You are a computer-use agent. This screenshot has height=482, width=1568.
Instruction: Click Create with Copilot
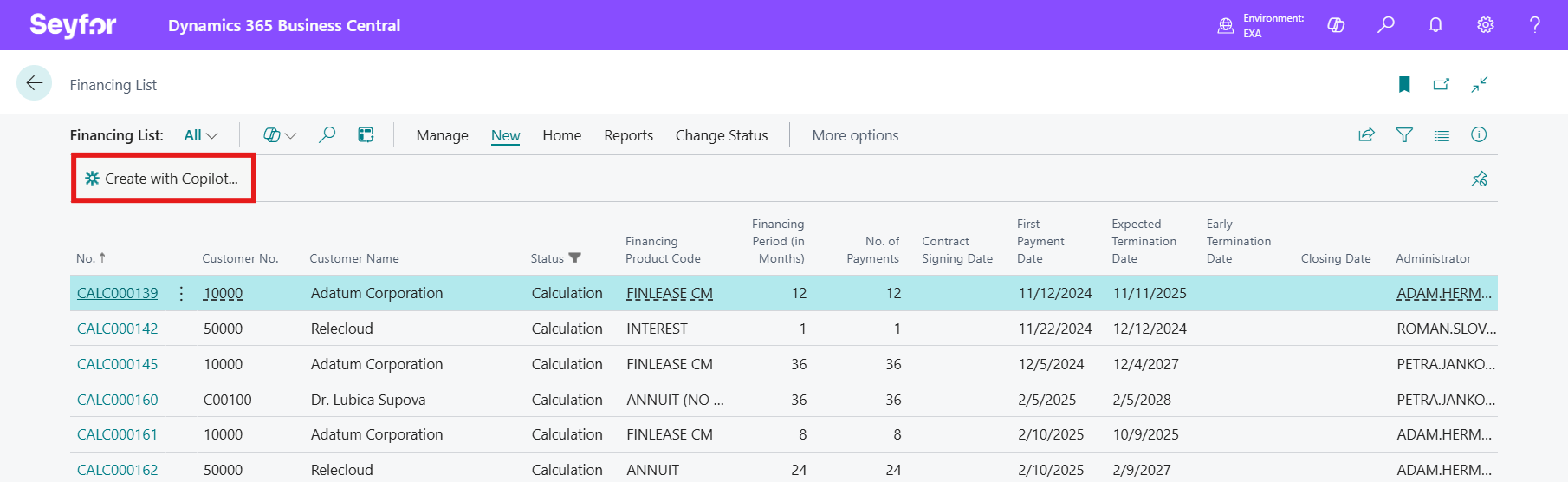coord(161,179)
